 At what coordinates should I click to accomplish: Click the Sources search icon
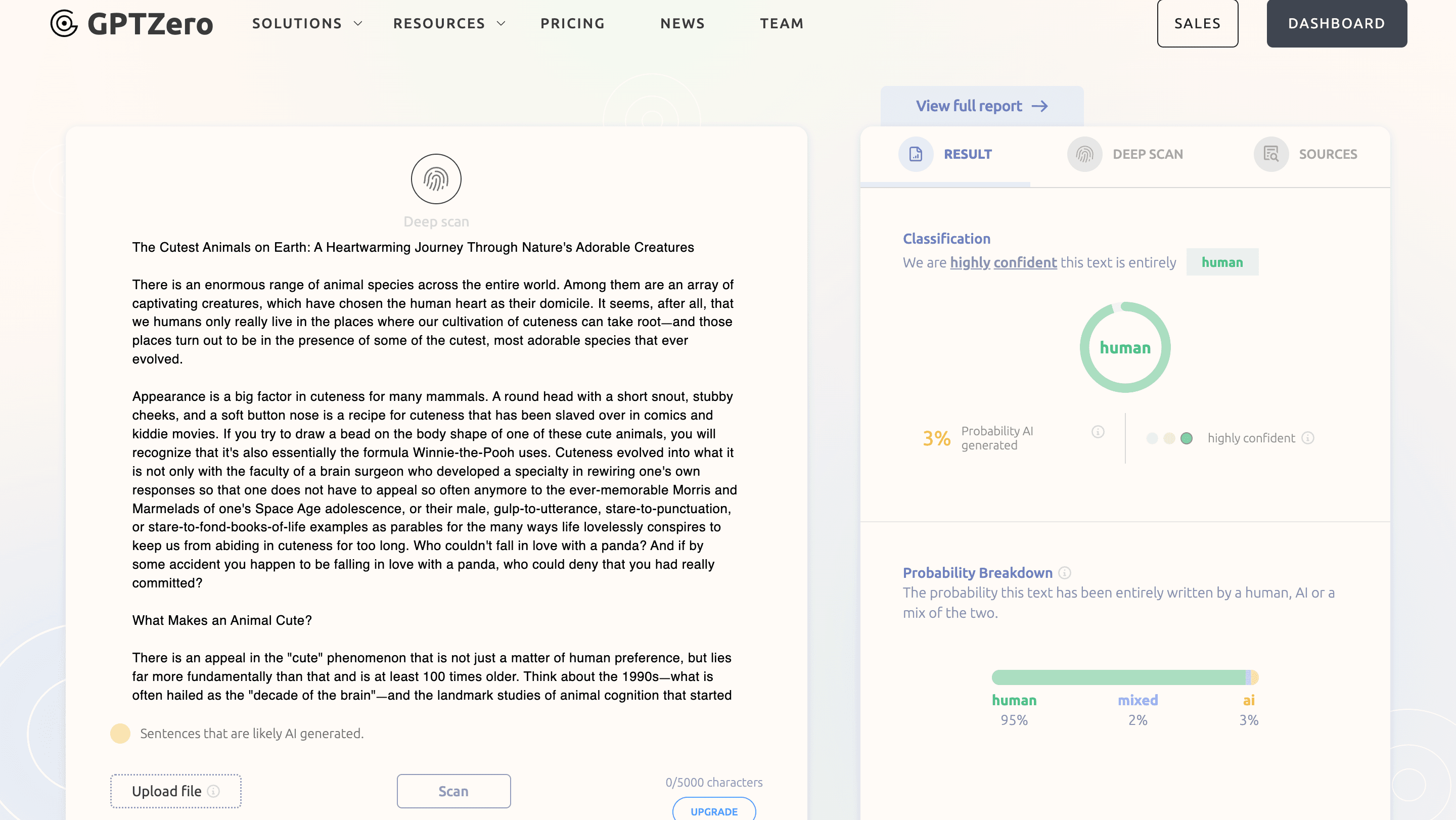point(1270,154)
